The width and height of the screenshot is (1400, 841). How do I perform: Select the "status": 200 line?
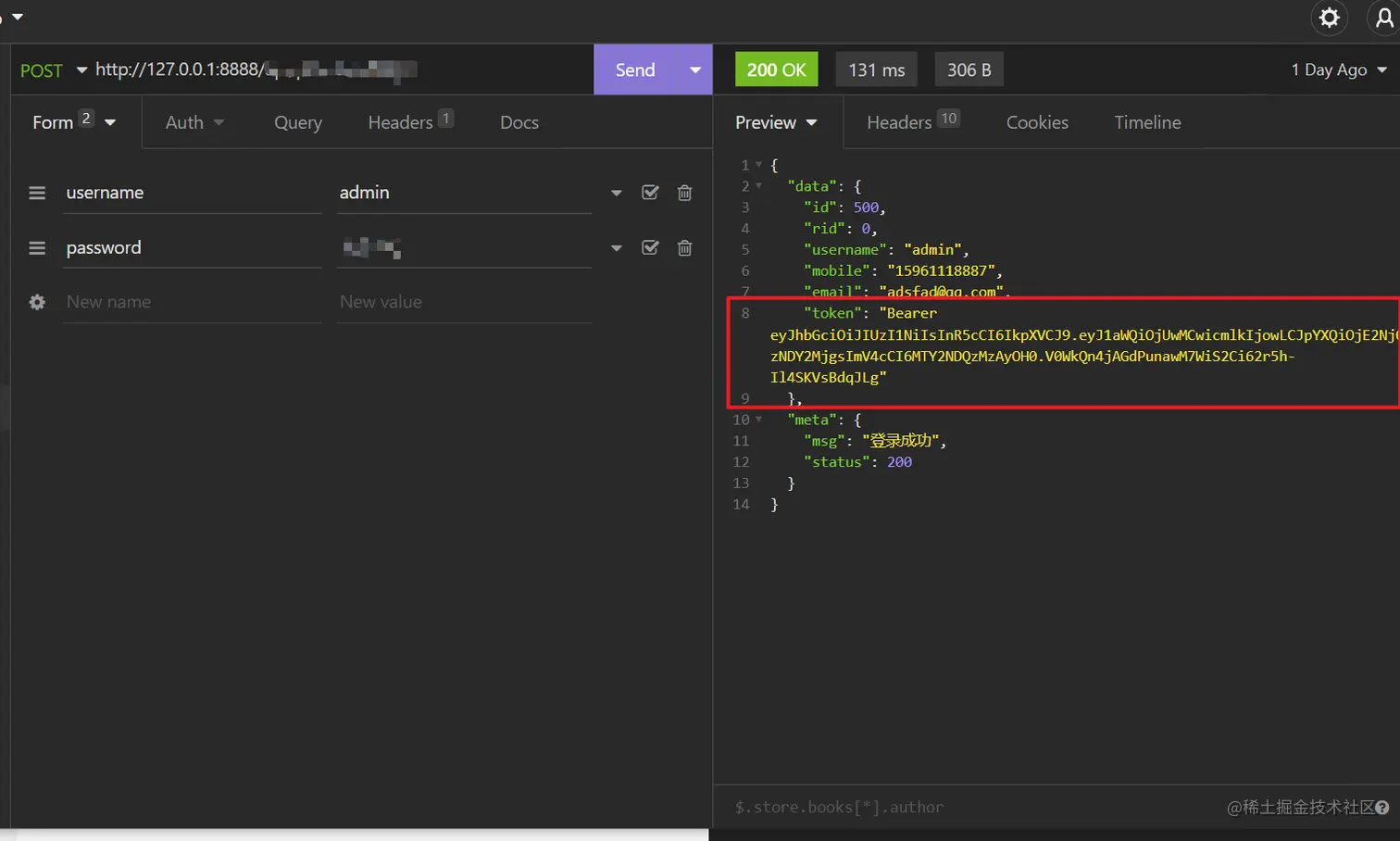(x=857, y=462)
